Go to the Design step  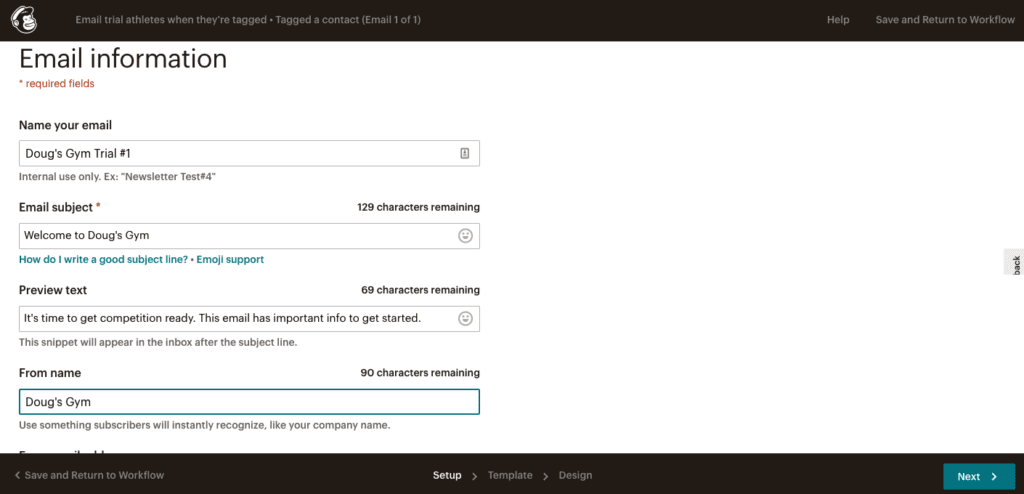575,475
